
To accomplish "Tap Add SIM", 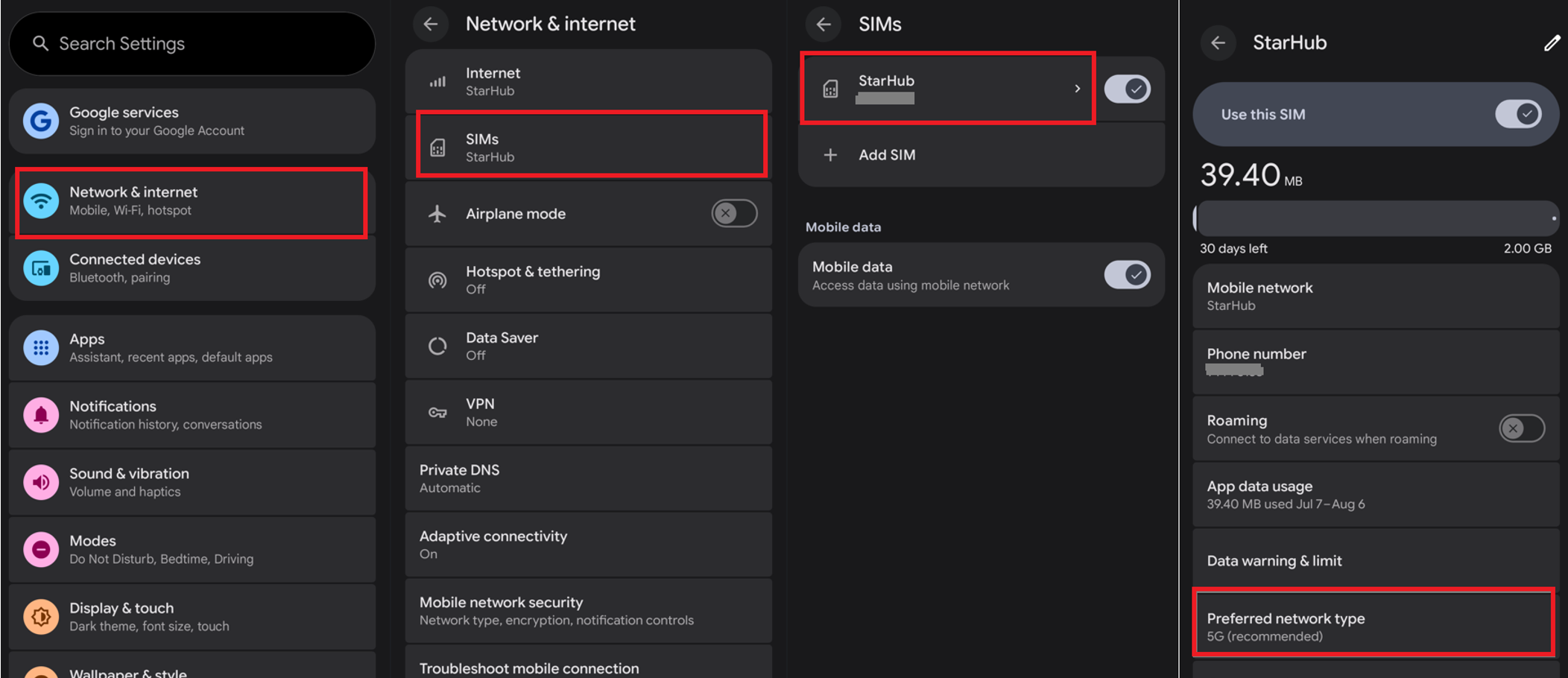I will tap(981, 155).
